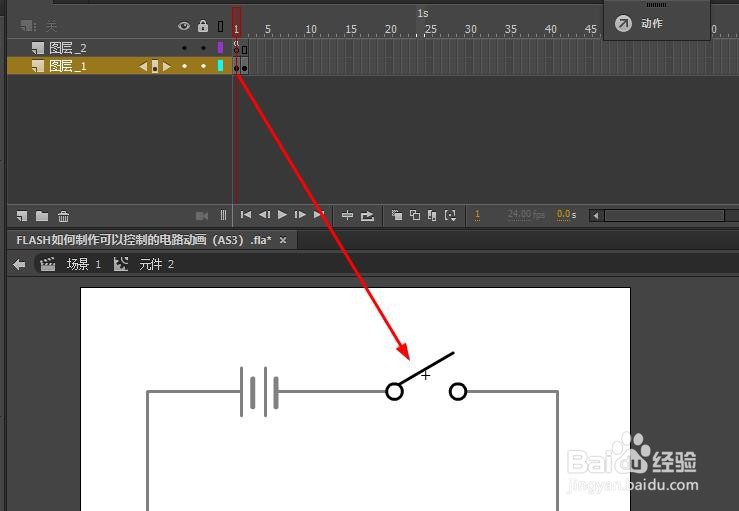Click layer icon of 图层_2

38,48
